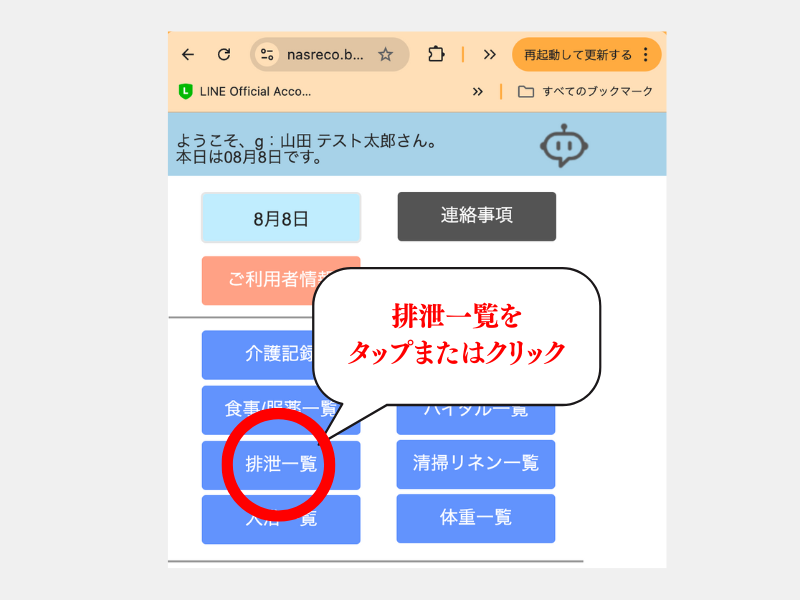This screenshot has height=600, width=800.
Task: Open 清掃リネン一覧 list
Action: click(x=475, y=464)
